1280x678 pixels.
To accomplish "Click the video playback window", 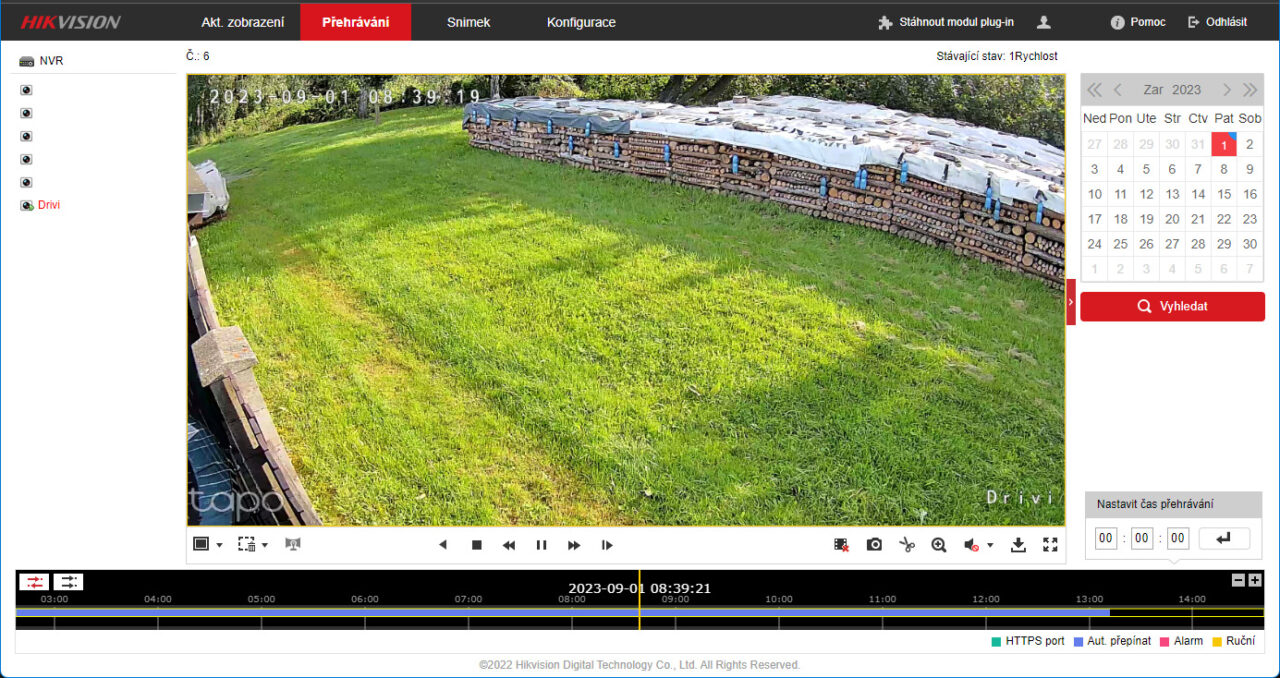I will click(x=626, y=300).
